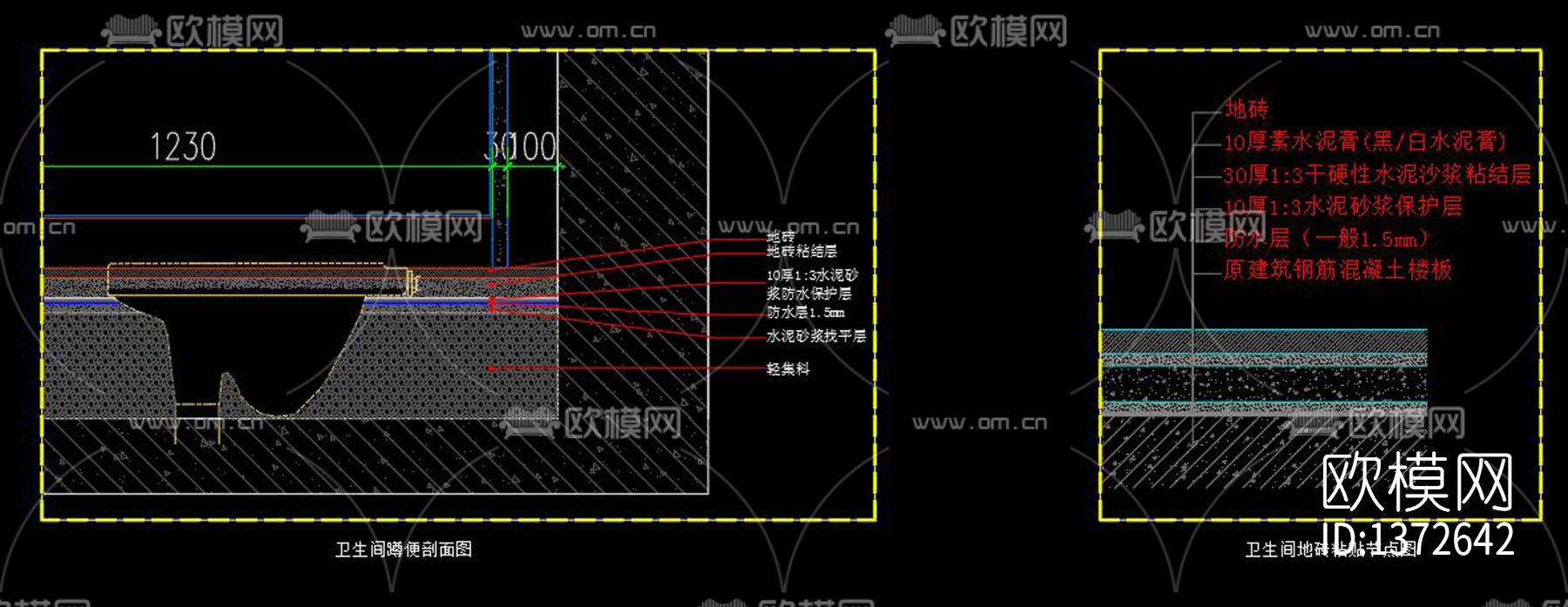The image size is (1568, 607).
Task: Click the 10厚素水泥膏(黑/白水泥膏) text
Action: click(x=1364, y=141)
